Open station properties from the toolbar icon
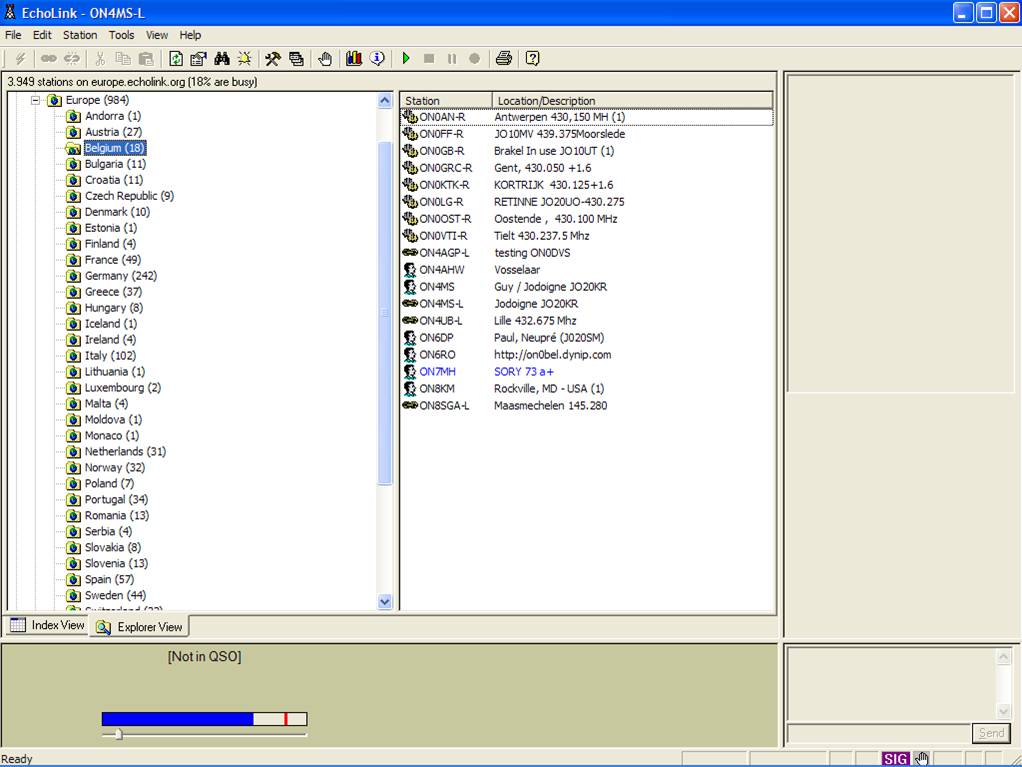1022x767 pixels. tap(198, 59)
